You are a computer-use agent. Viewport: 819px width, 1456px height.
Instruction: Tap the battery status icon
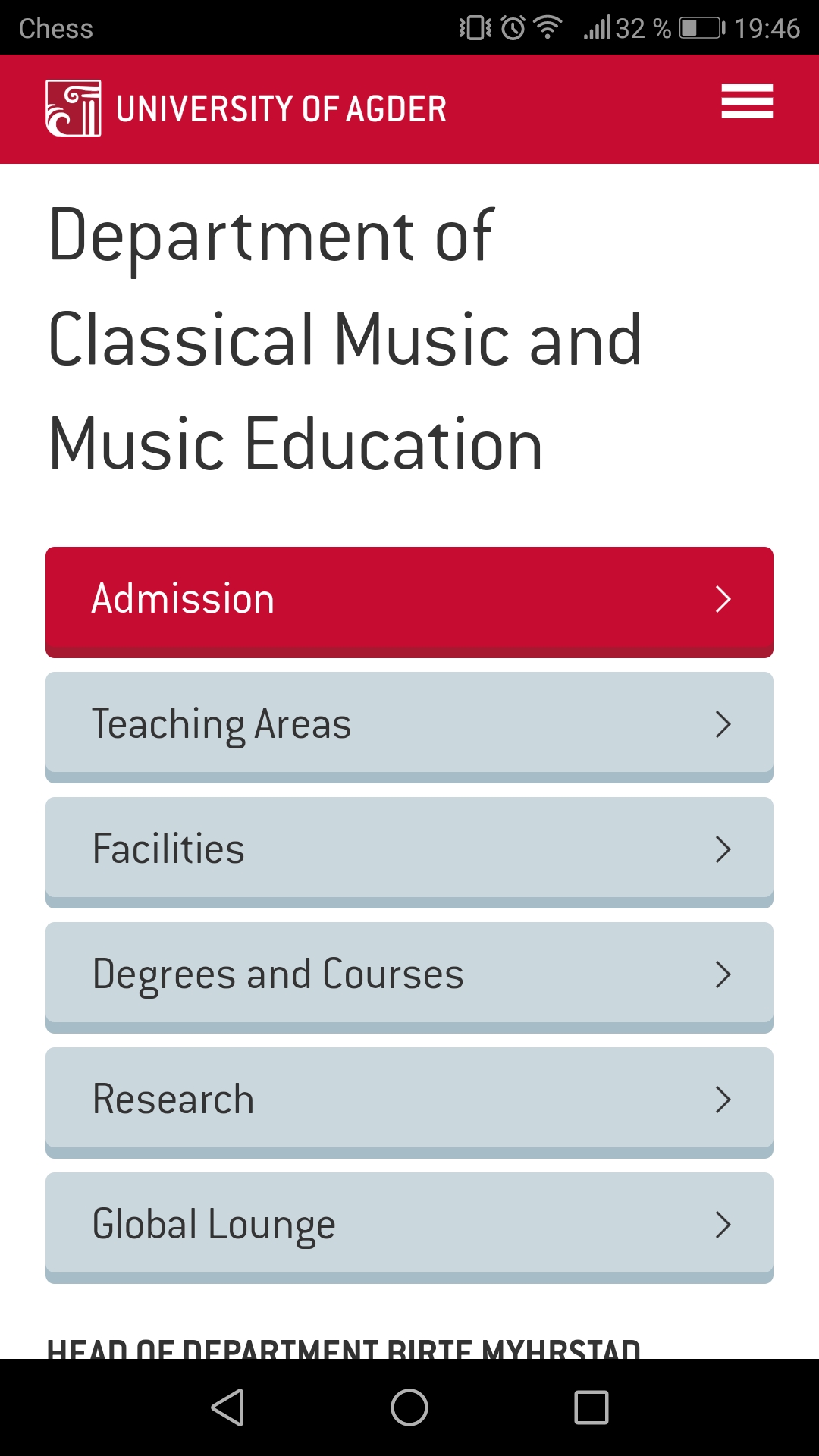701,29
